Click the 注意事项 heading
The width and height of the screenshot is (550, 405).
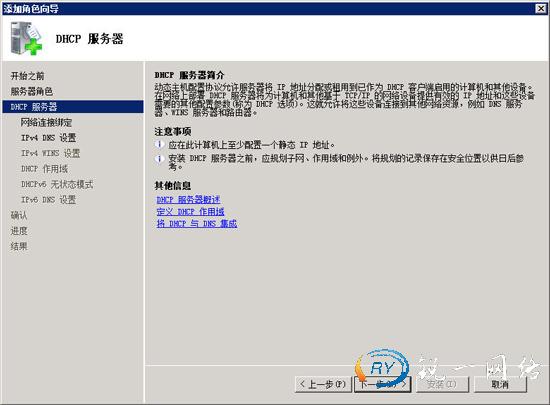tap(173, 131)
